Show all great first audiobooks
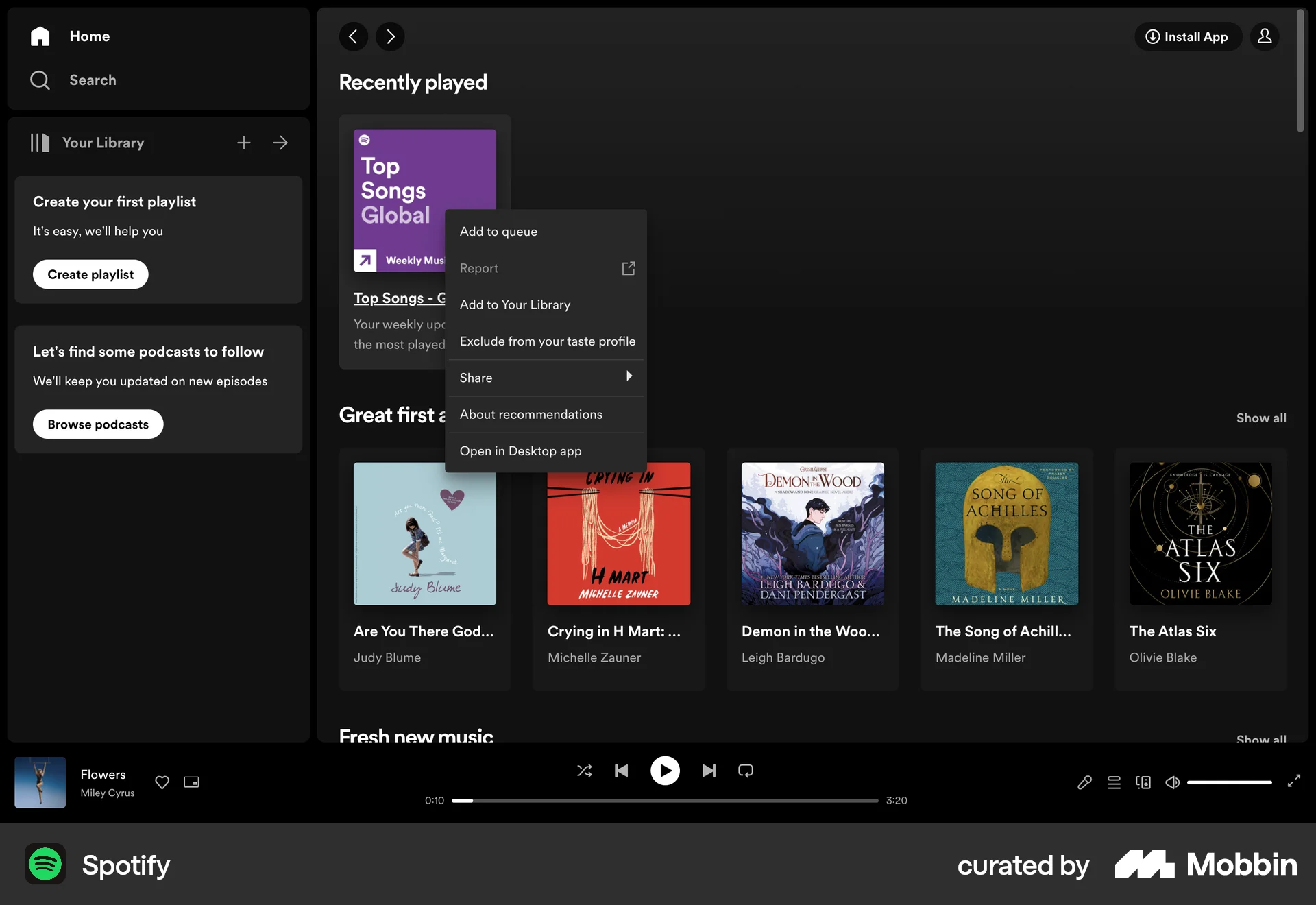 point(1260,418)
